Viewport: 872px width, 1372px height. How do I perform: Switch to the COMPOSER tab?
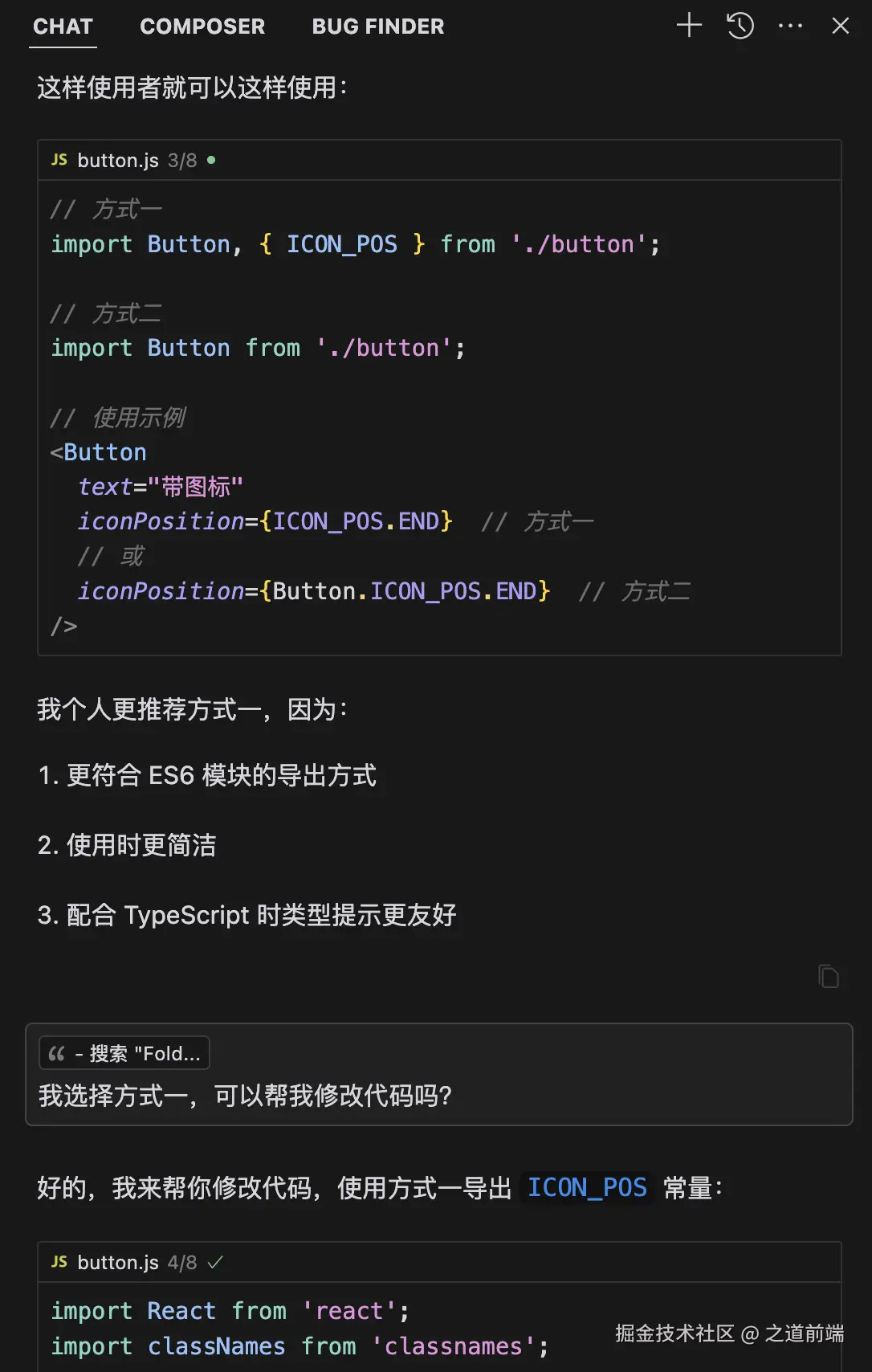[202, 27]
